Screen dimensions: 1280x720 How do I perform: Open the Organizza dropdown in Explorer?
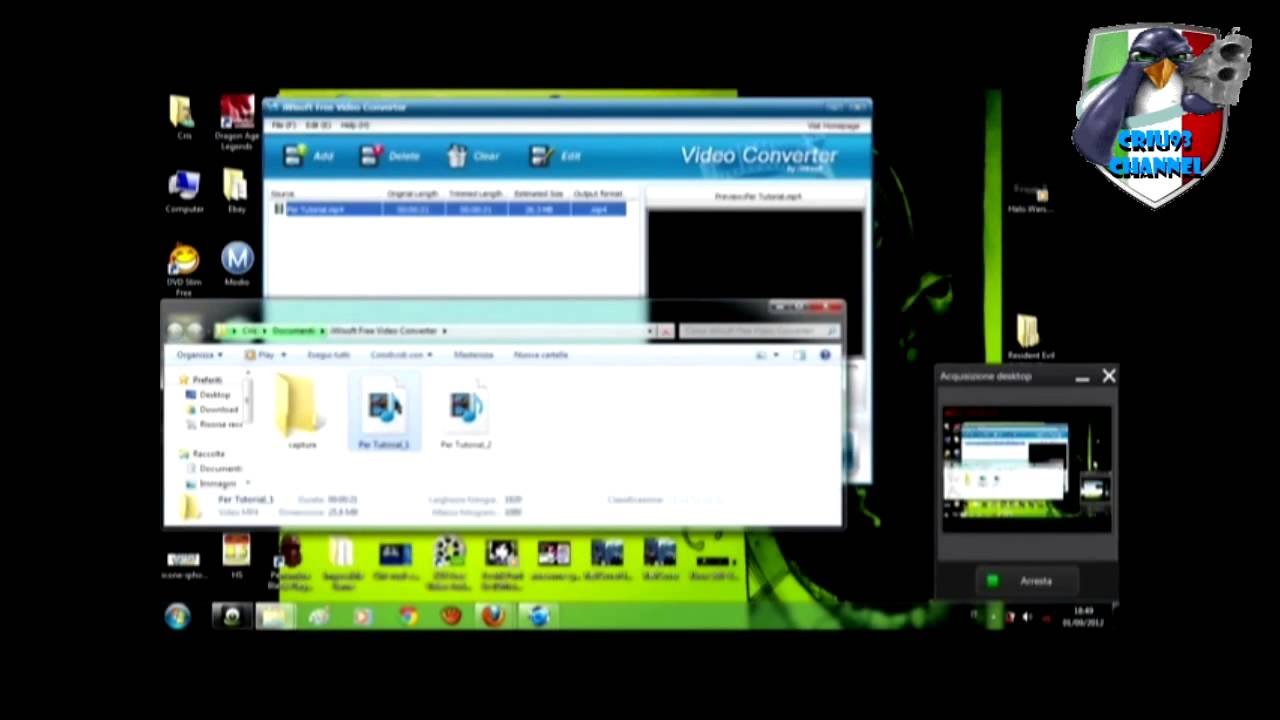tap(199, 355)
